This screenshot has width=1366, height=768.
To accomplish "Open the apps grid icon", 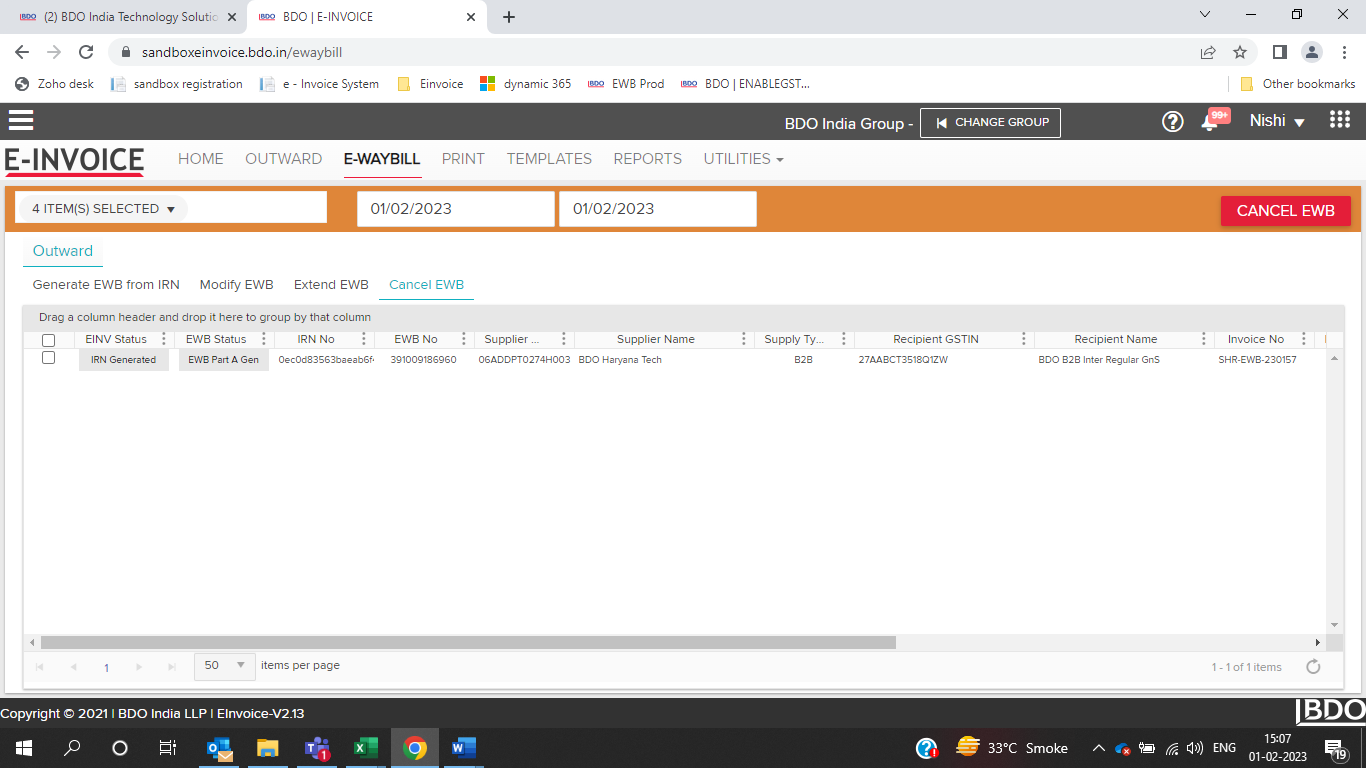I will [x=1340, y=120].
